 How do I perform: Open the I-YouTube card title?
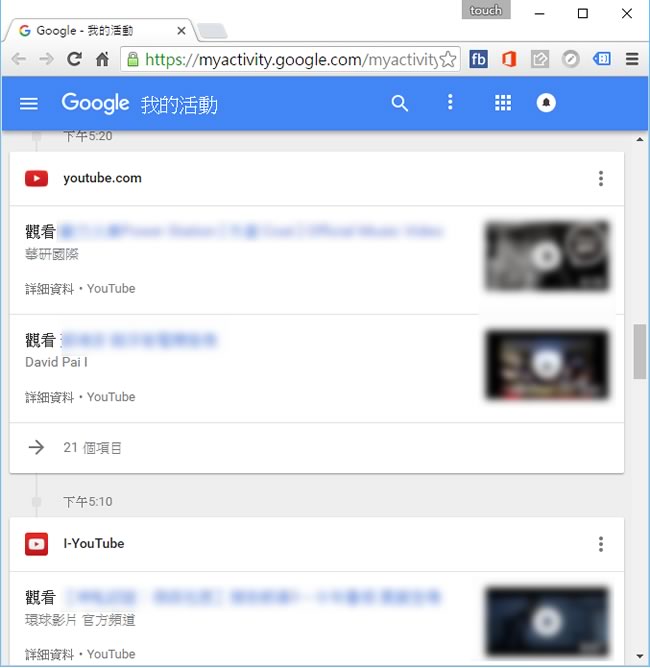94,544
